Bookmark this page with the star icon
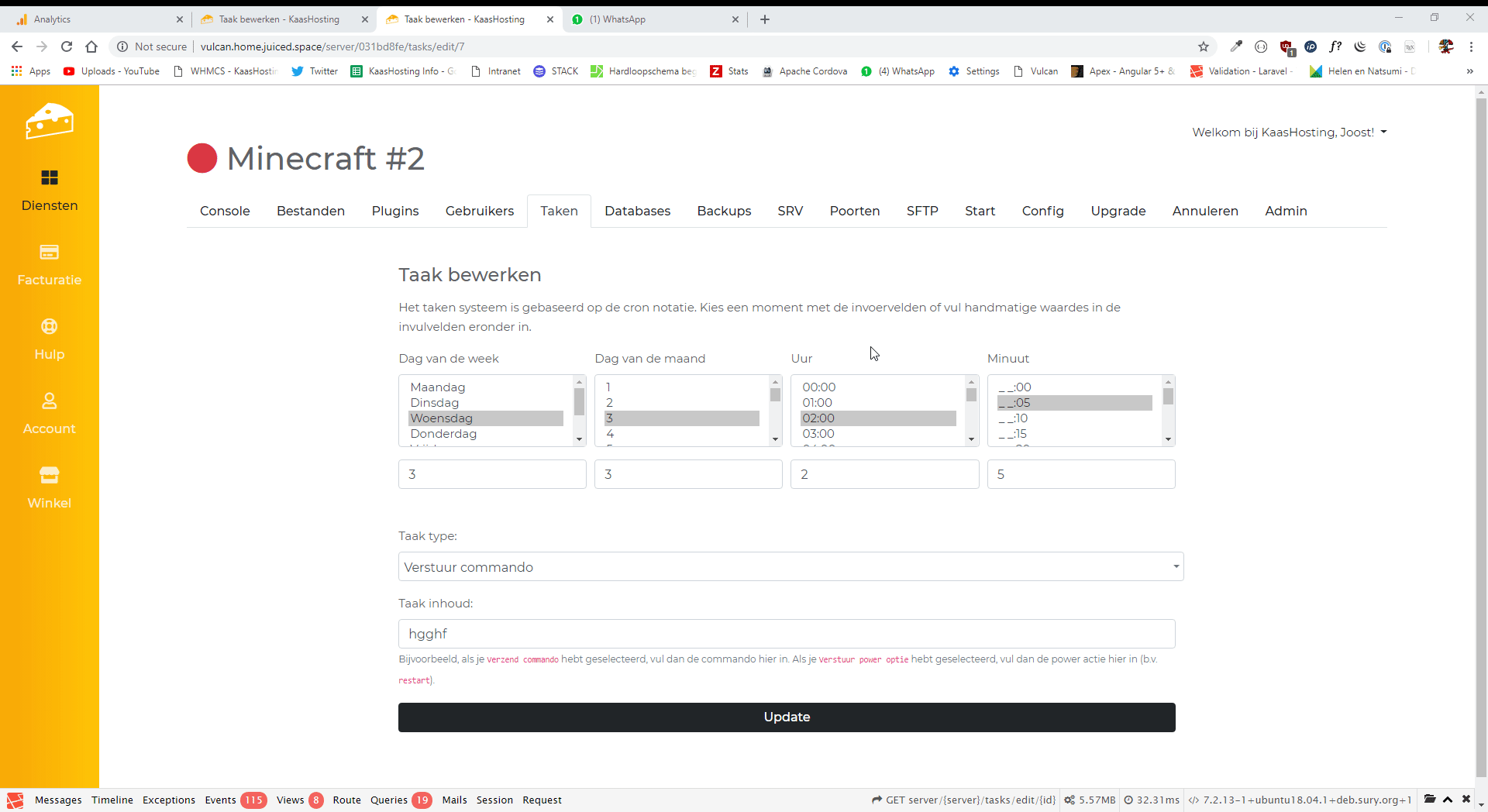This screenshot has width=1488, height=812. click(x=1204, y=46)
